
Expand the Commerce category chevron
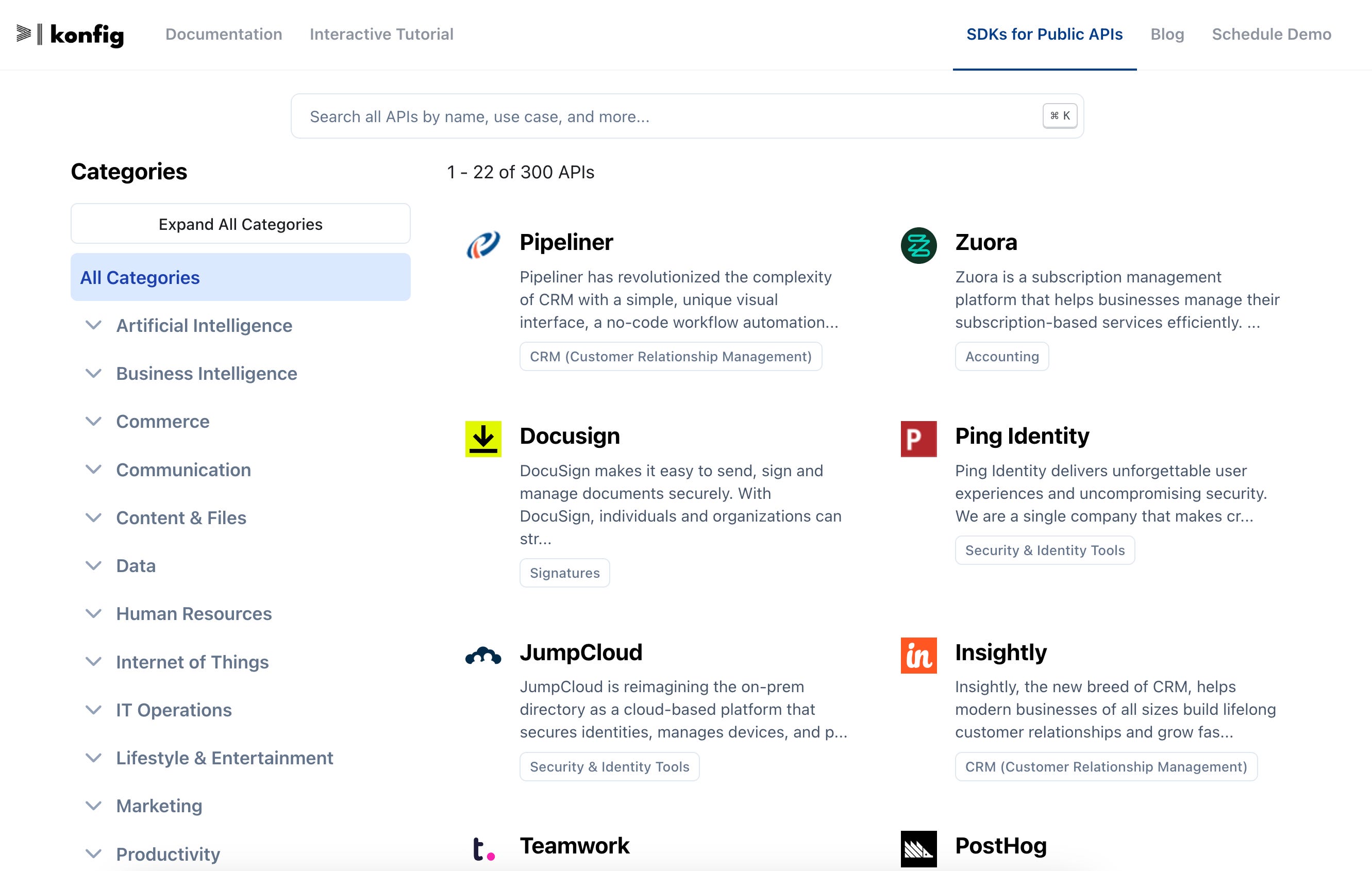(x=93, y=421)
